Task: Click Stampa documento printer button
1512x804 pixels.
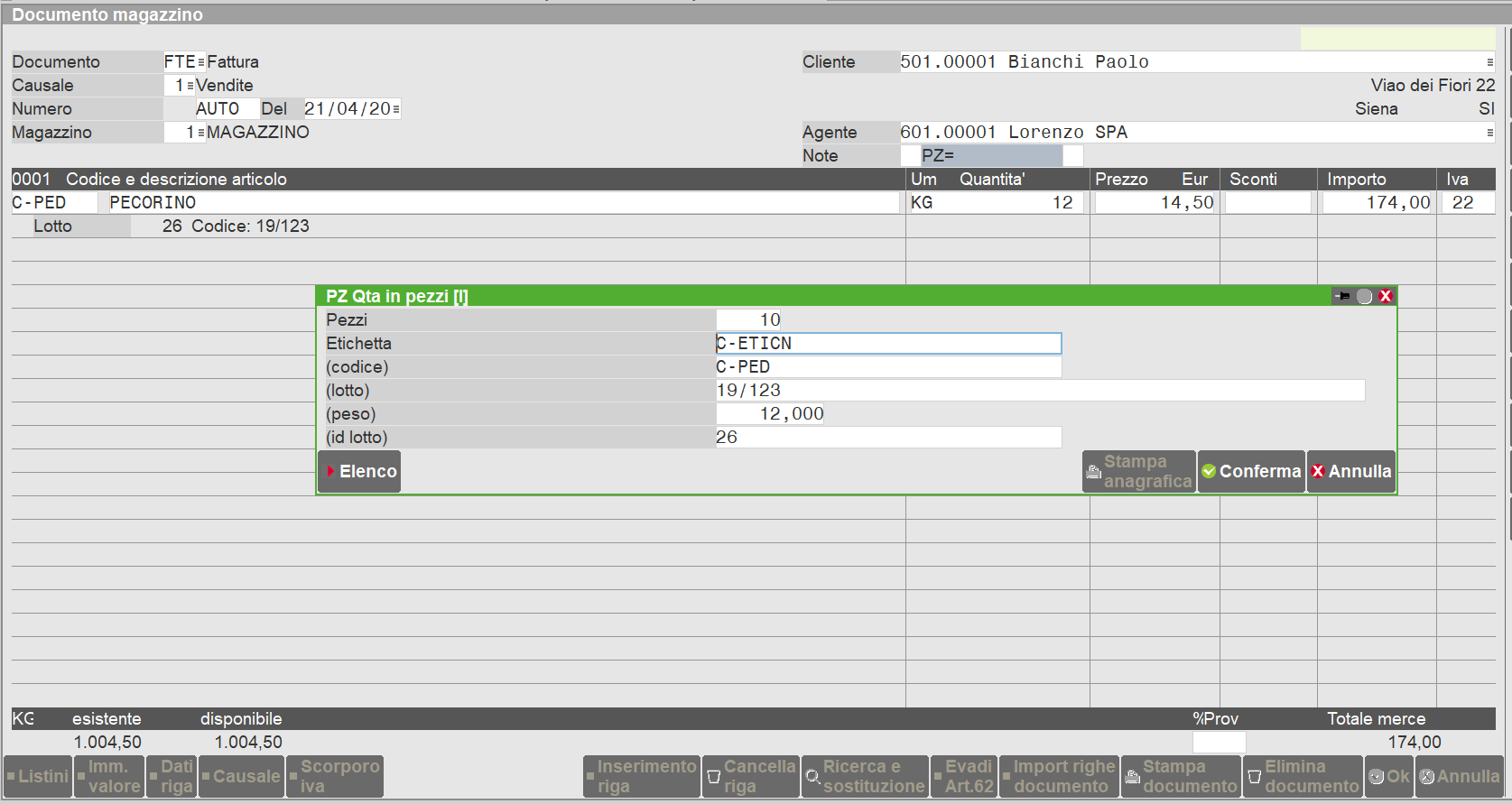Action: [1181, 776]
